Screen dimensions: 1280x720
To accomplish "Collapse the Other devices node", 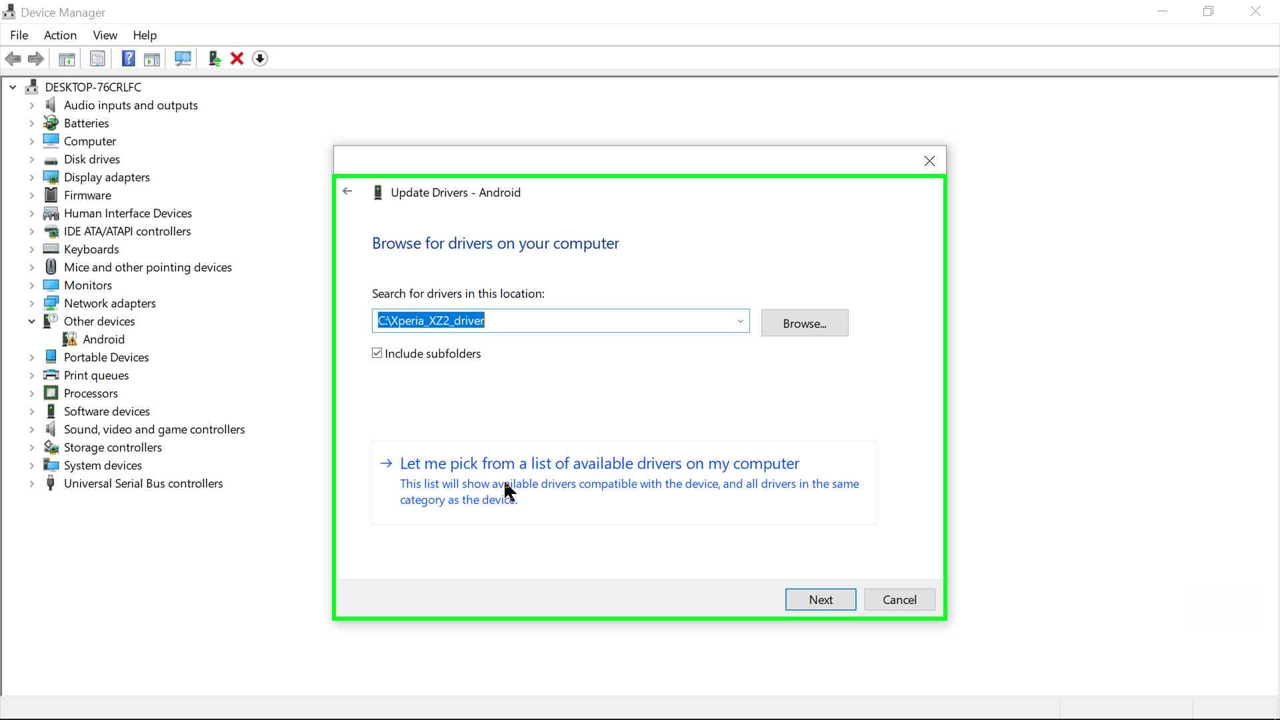I will pos(31,321).
